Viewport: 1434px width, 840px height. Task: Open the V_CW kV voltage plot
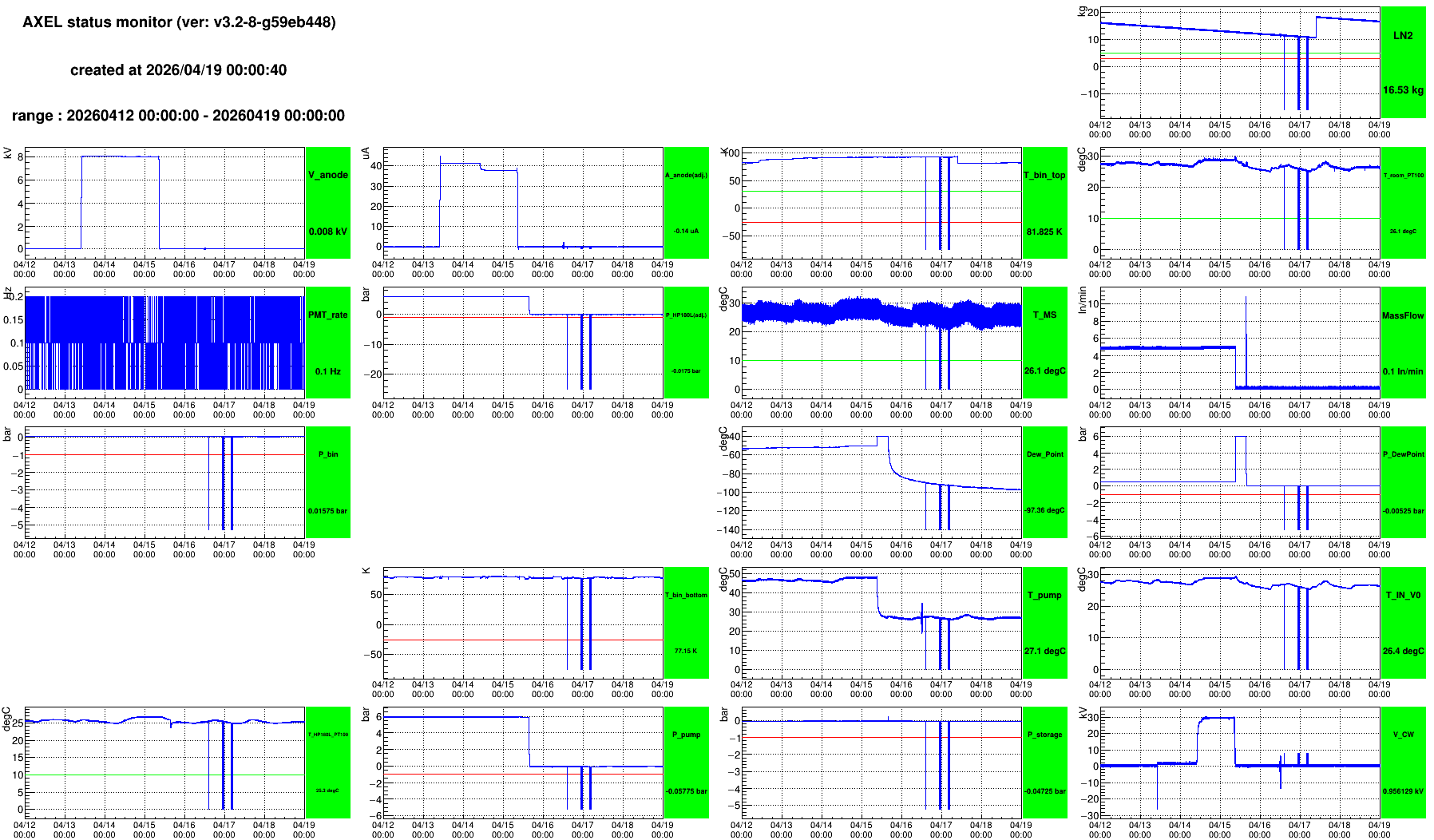(x=1239, y=763)
